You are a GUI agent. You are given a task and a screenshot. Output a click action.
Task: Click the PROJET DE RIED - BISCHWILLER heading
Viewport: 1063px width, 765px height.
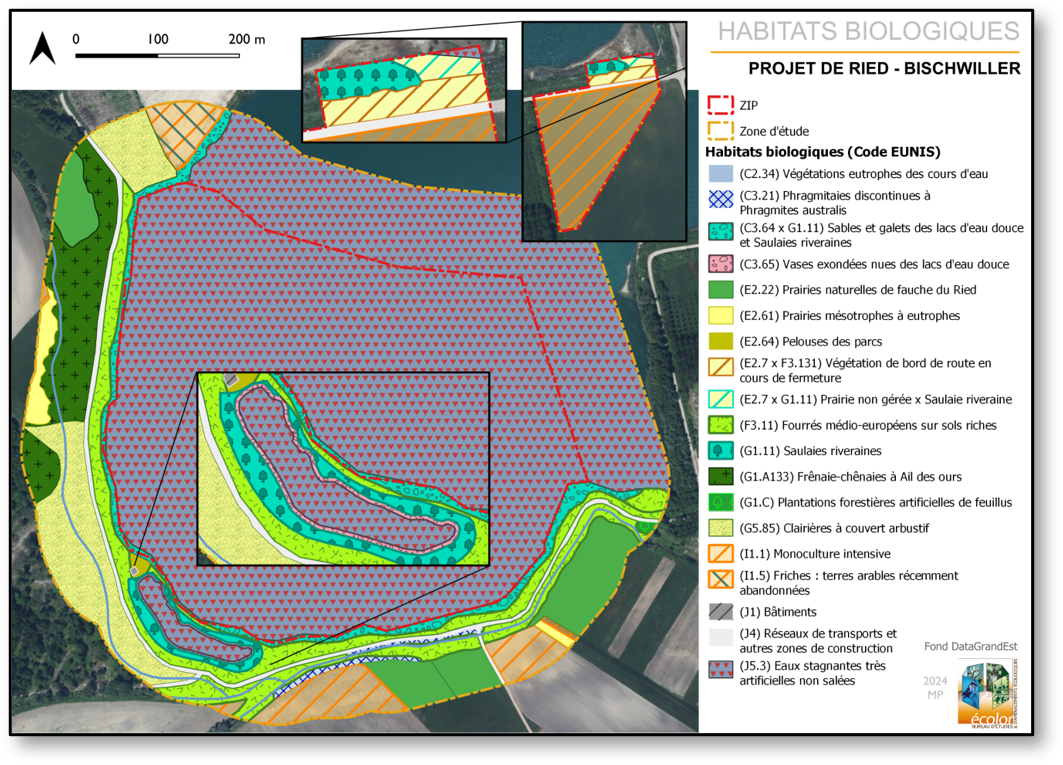click(x=884, y=69)
